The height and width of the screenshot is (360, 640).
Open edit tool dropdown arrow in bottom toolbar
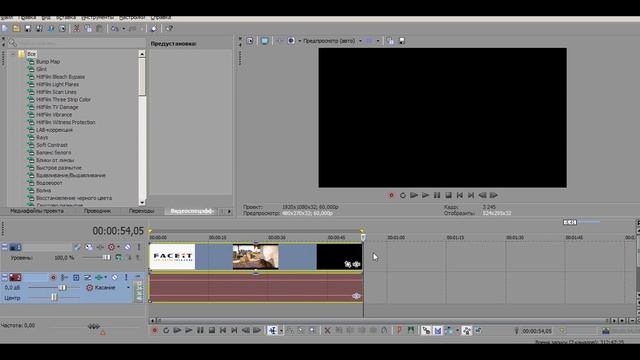(281, 331)
